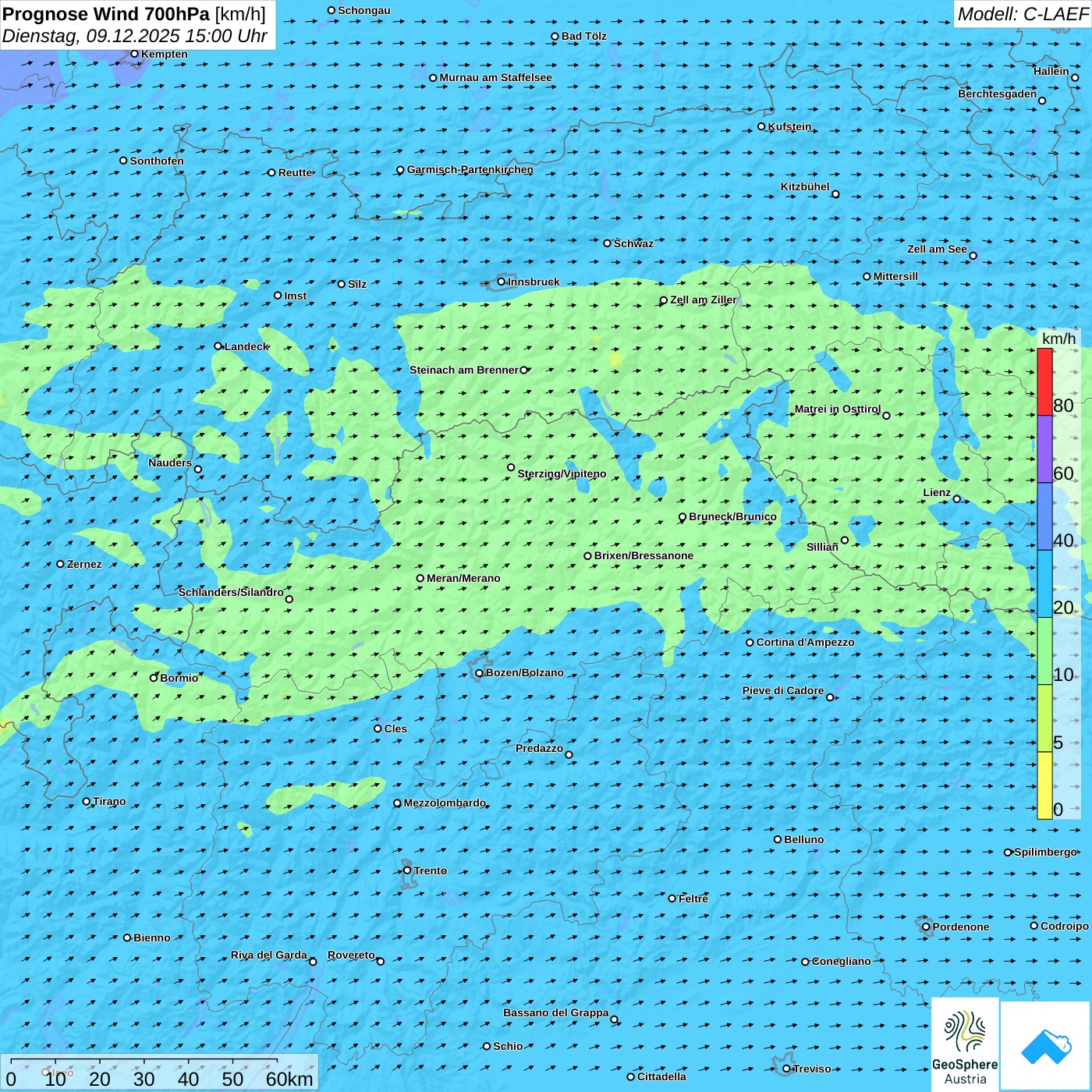Click the "Zell am See" label
The width and height of the screenshot is (1092, 1092).
click(937, 249)
